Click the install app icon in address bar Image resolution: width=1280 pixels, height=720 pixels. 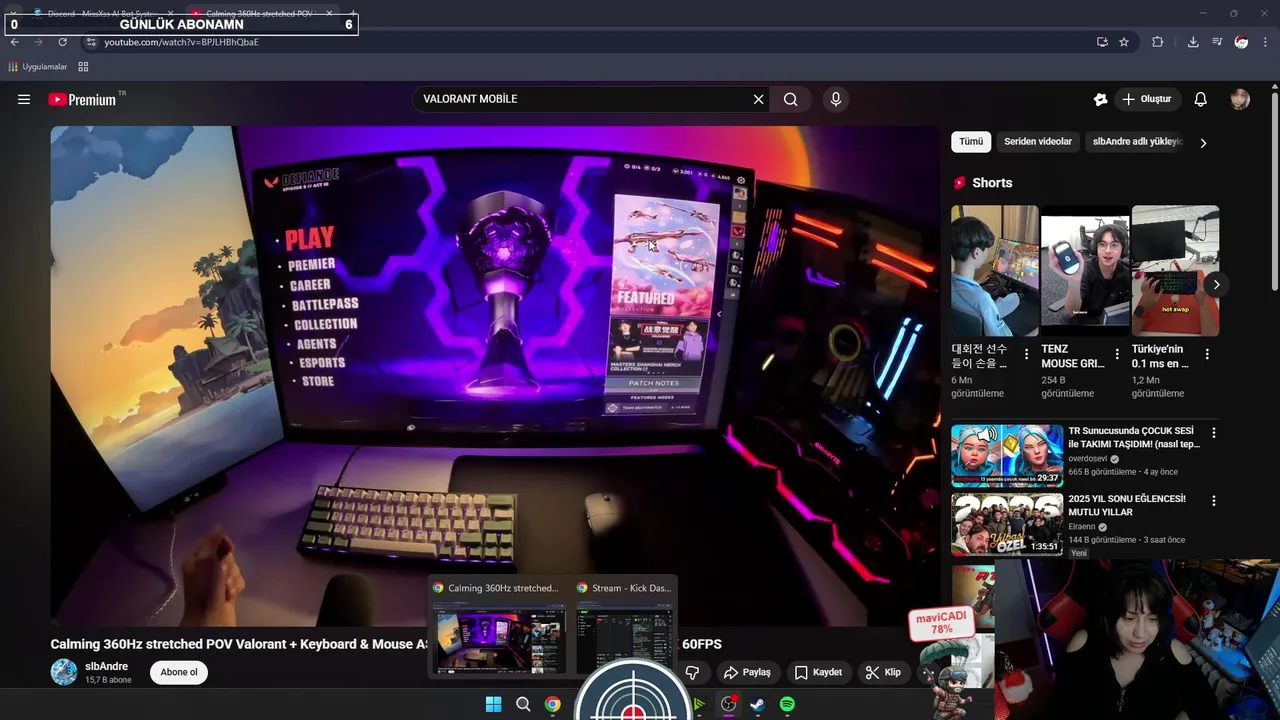pos(1102,42)
